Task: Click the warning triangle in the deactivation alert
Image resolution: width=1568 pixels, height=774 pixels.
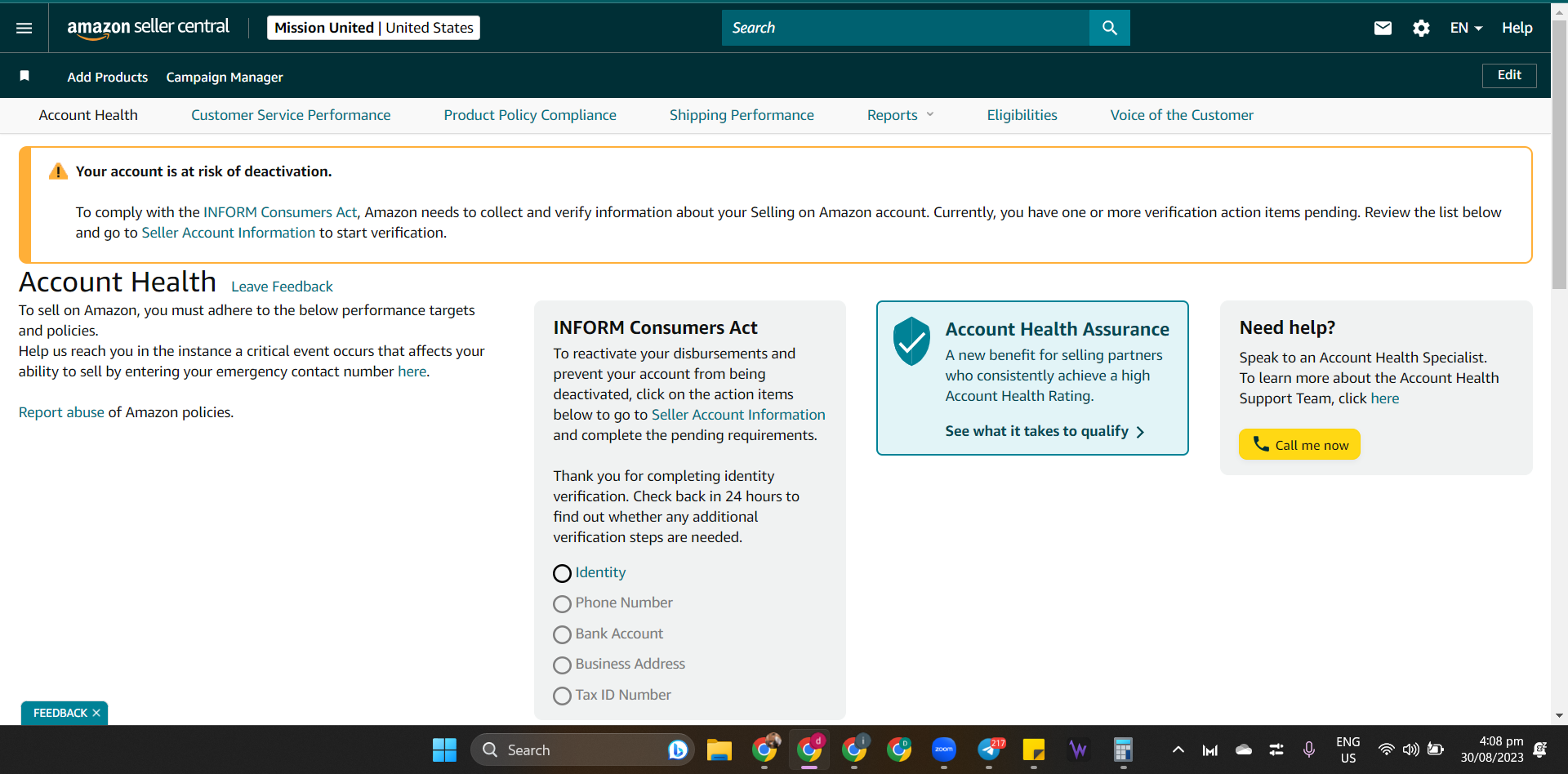Action: point(58,171)
